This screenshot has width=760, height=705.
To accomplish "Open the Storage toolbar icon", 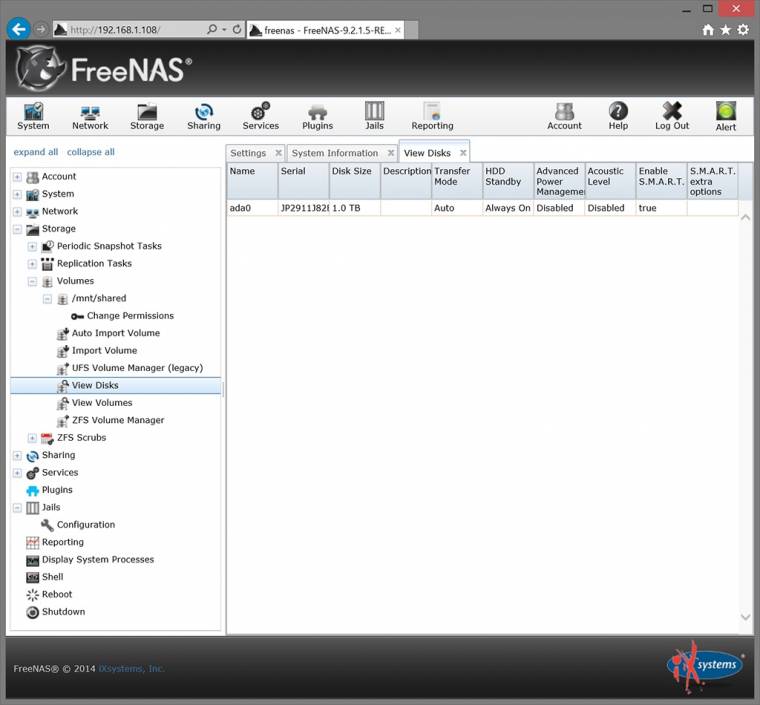I will tap(147, 115).
